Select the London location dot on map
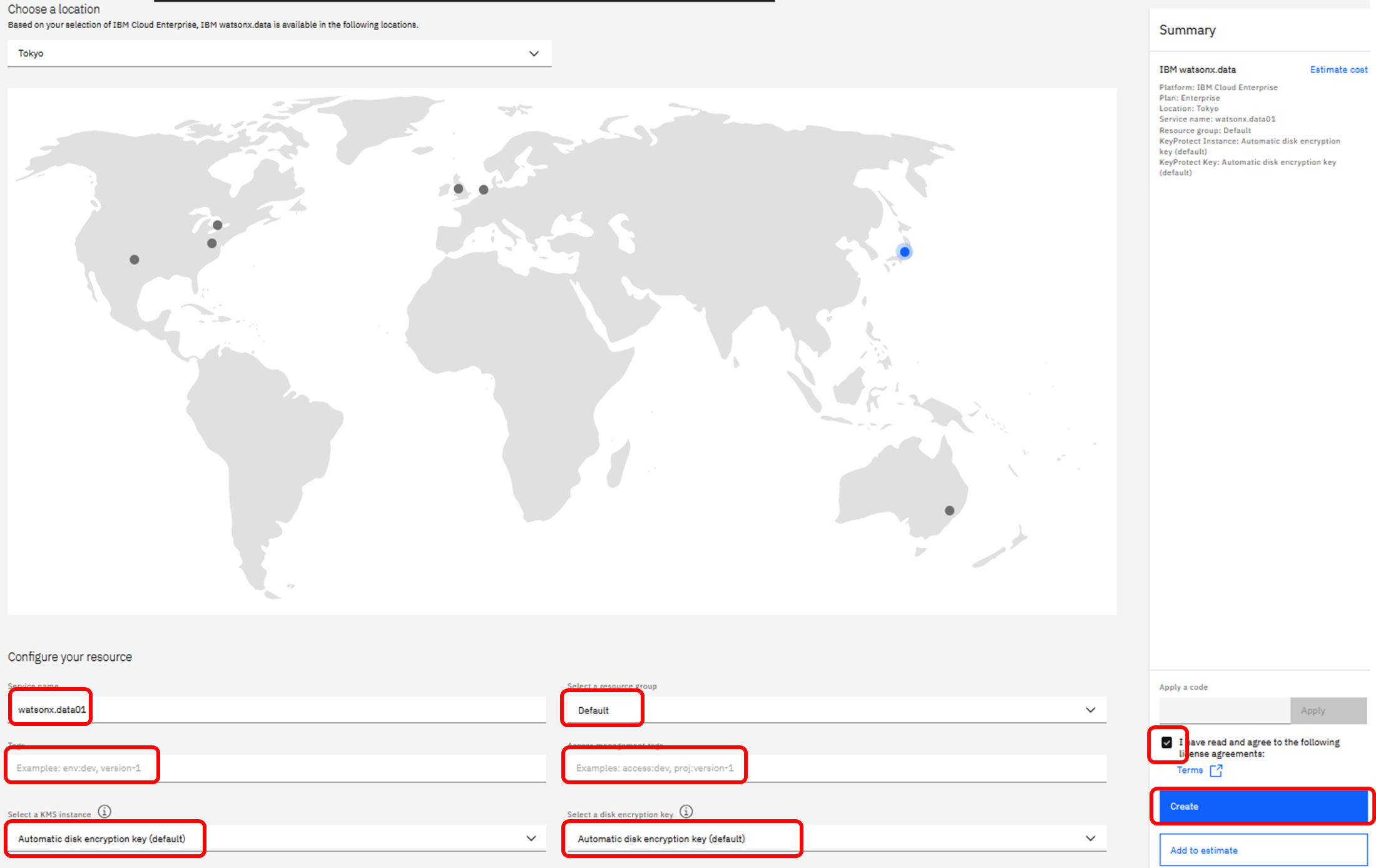This screenshot has width=1376, height=868. (x=459, y=189)
